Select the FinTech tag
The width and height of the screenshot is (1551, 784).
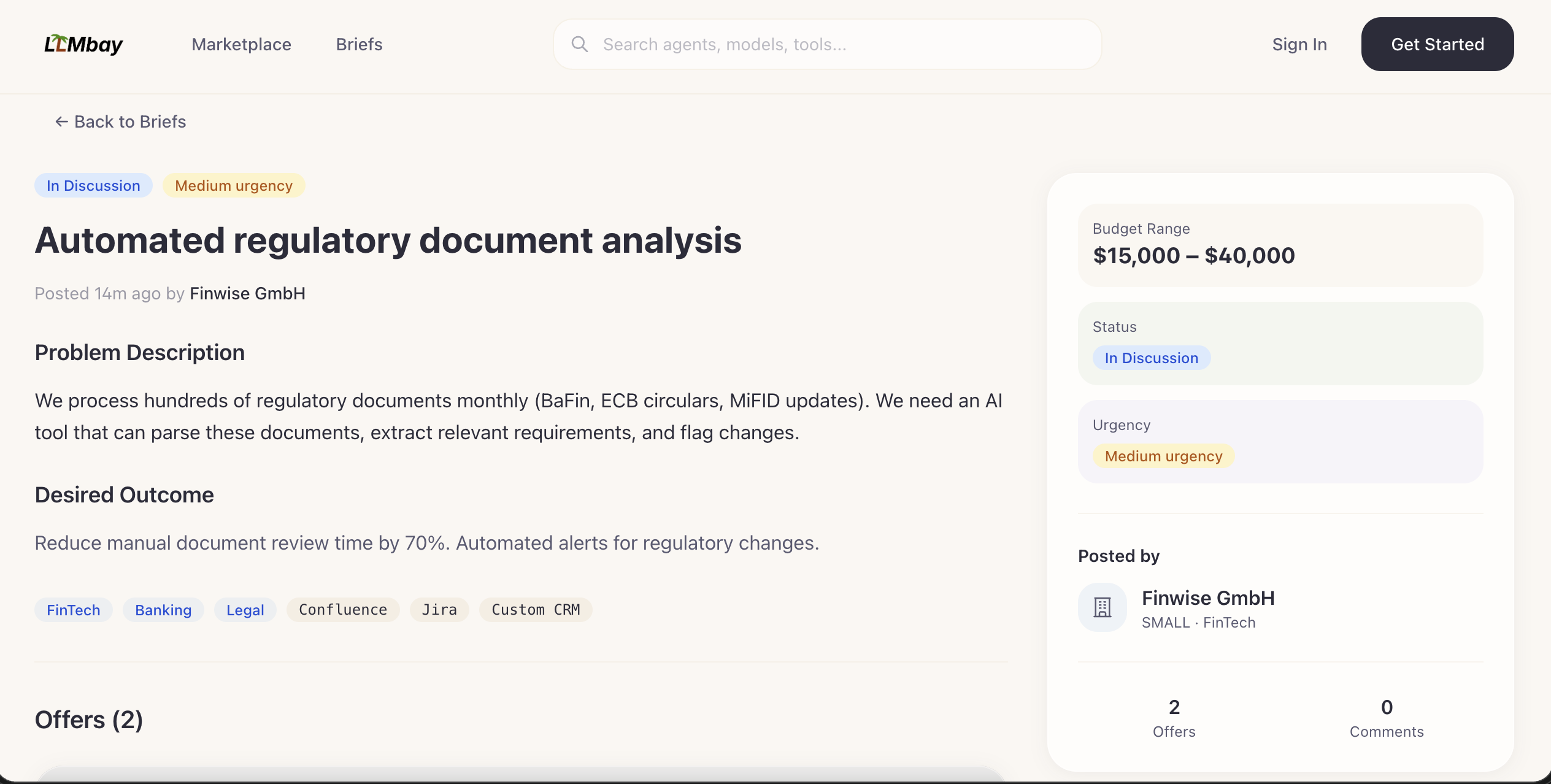(x=73, y=610)
